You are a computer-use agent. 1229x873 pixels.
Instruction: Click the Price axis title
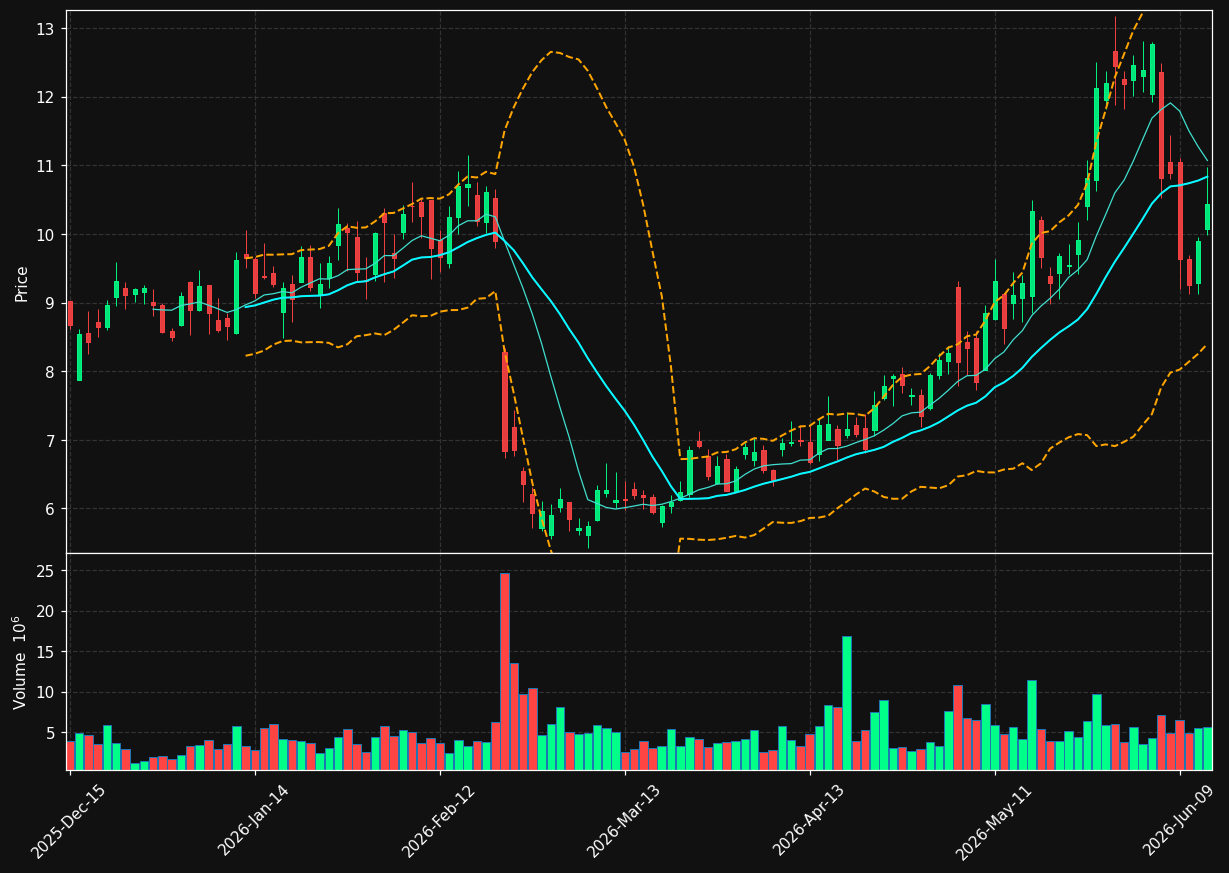tap(22, 282)
